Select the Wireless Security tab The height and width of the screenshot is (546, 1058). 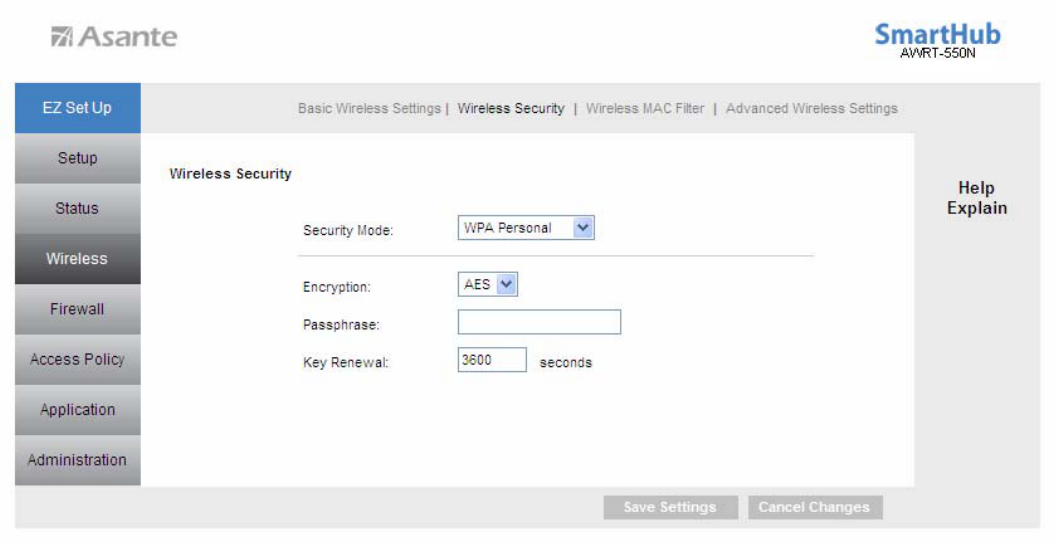click(x=511, y=108)
